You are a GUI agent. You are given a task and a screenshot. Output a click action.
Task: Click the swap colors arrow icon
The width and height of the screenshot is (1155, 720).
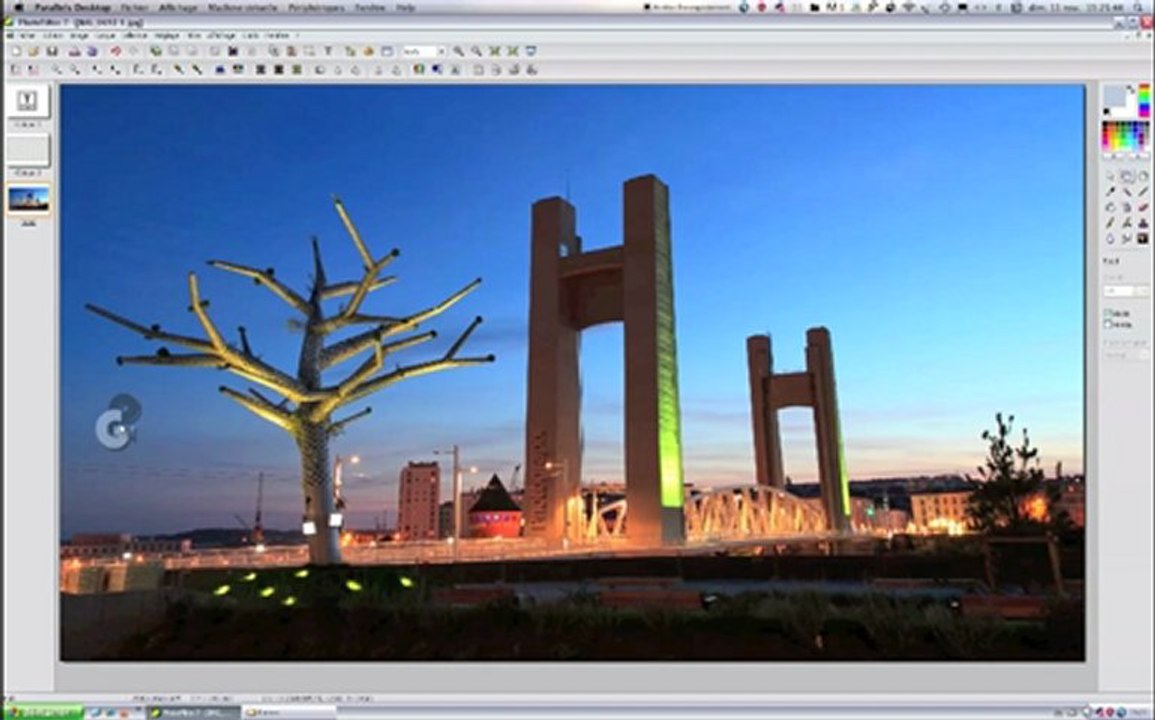pos(1130,89)
